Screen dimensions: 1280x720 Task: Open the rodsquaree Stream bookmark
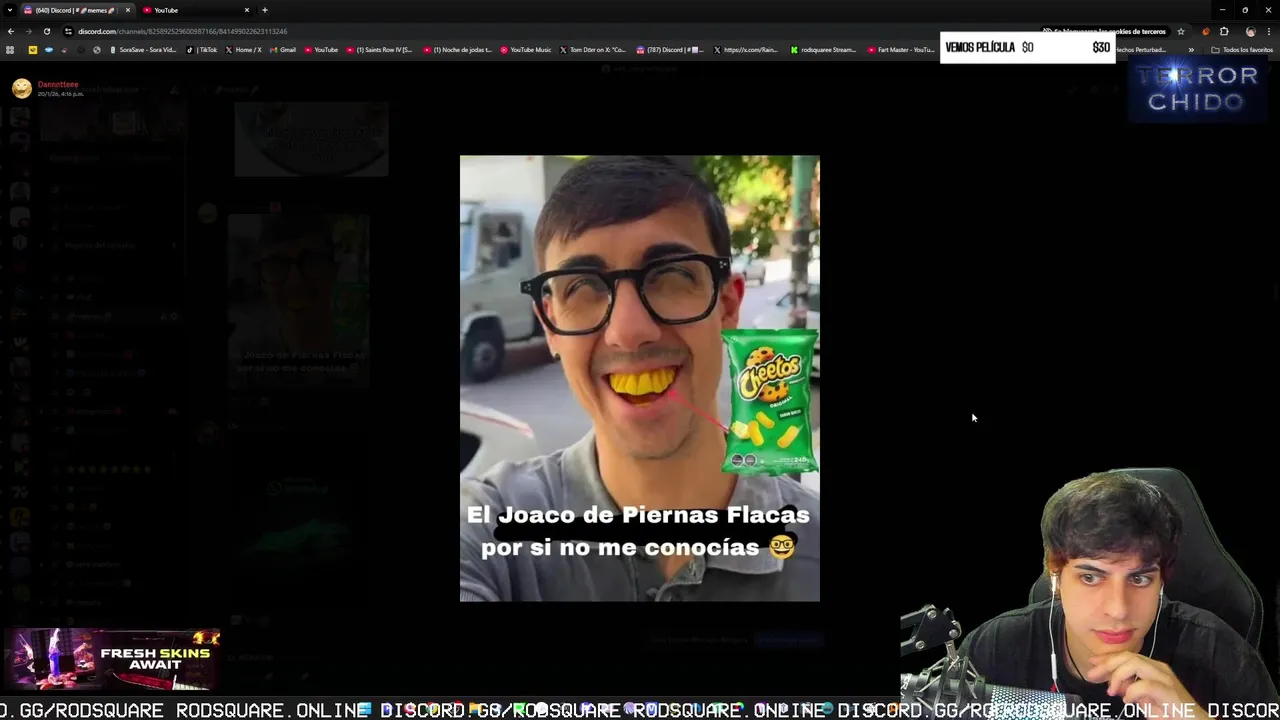tap(823, 49)
